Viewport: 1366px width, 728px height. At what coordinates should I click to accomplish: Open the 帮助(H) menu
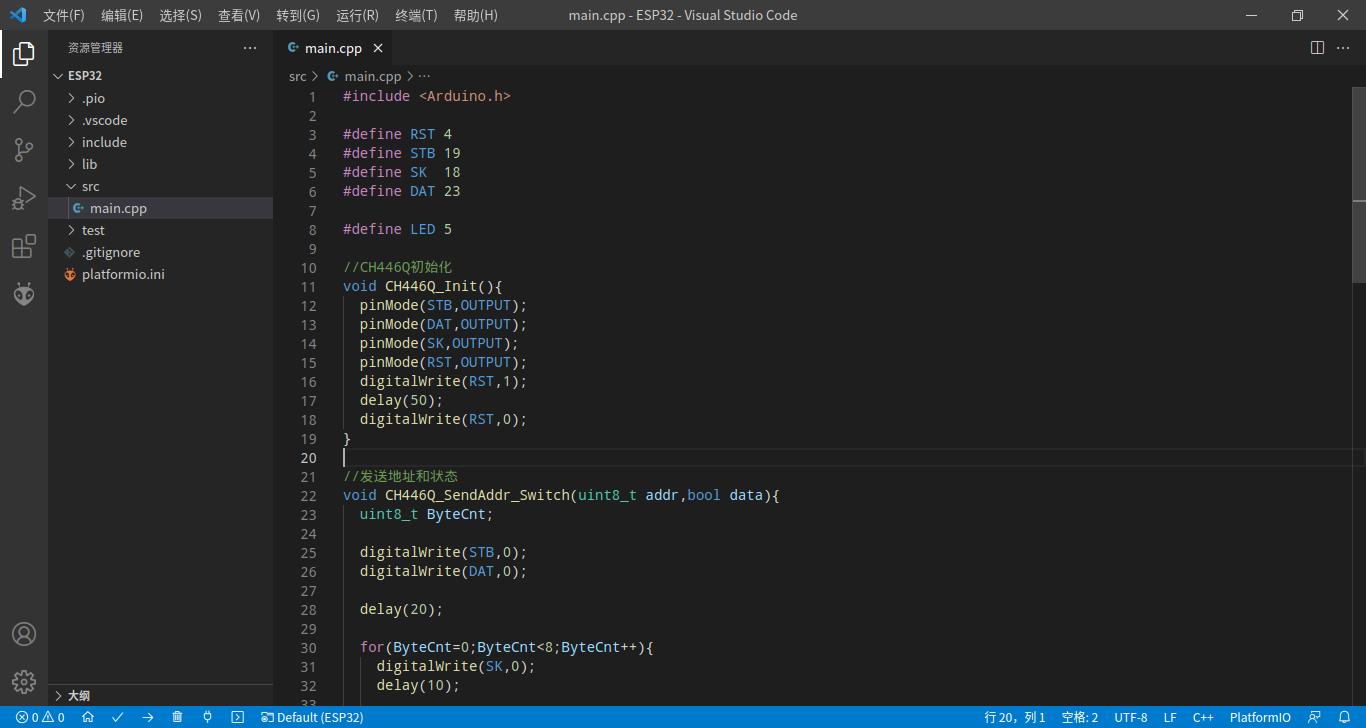tap(475, 15)
